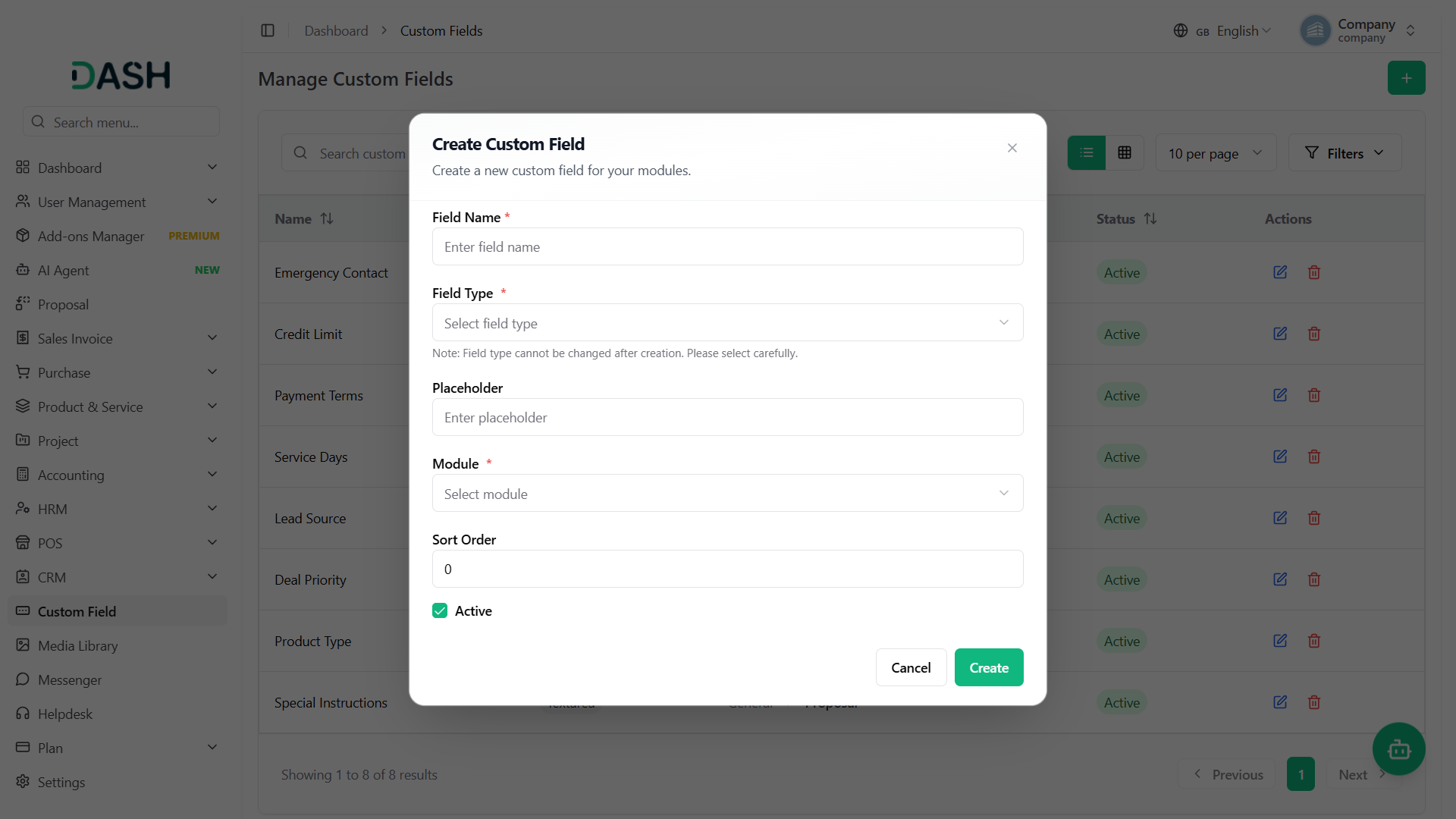The width and height of the screenshot is (1456, 819).
Task: Switch to list view icon
Action: coord(1087,153)
